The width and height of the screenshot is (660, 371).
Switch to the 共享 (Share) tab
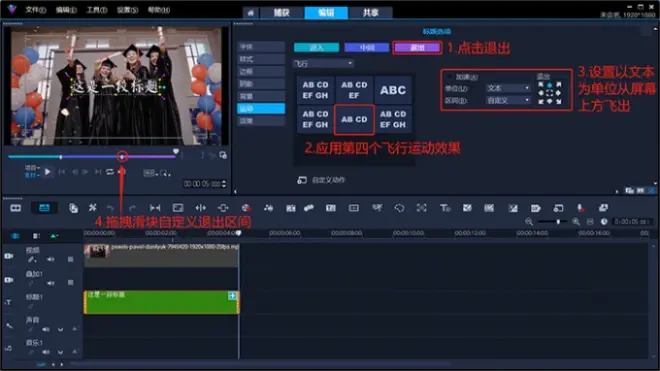coord(371,13)
